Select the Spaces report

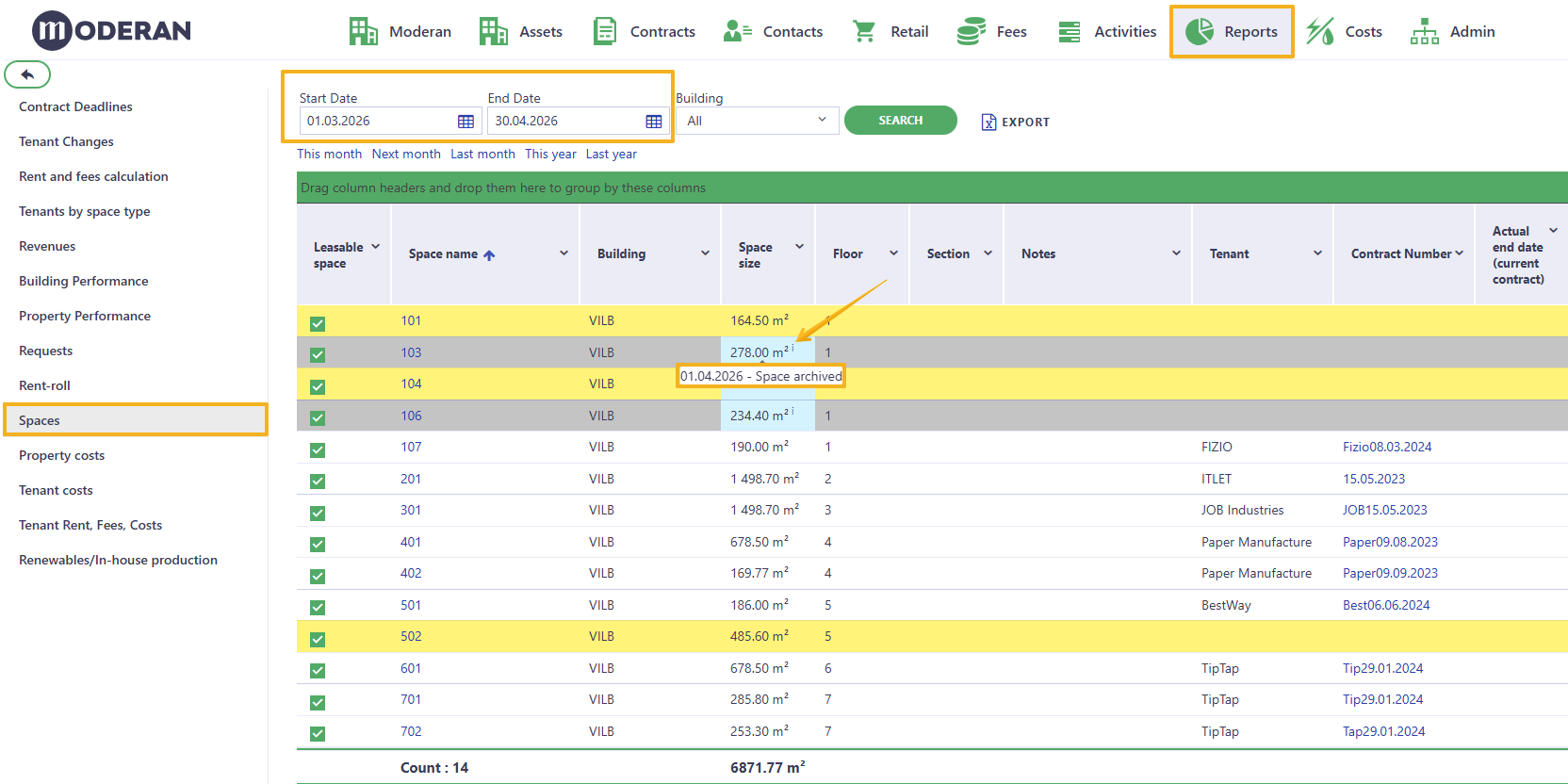pyautogui.click(x=136, y=420)
